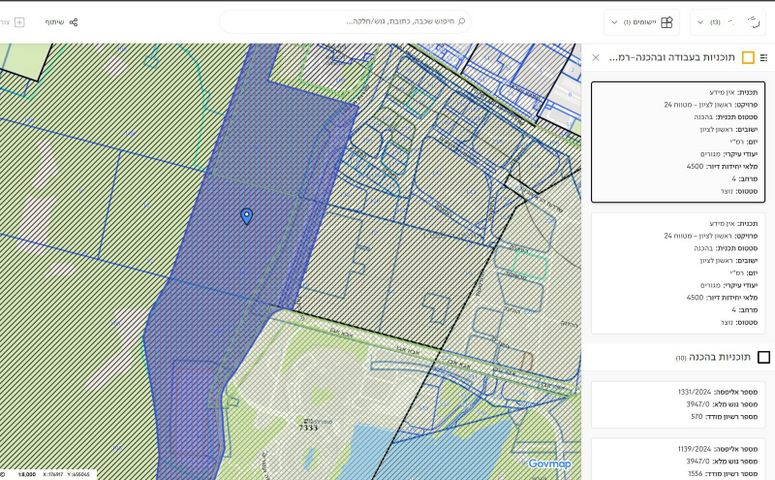Click the applications grid icon

667,22
